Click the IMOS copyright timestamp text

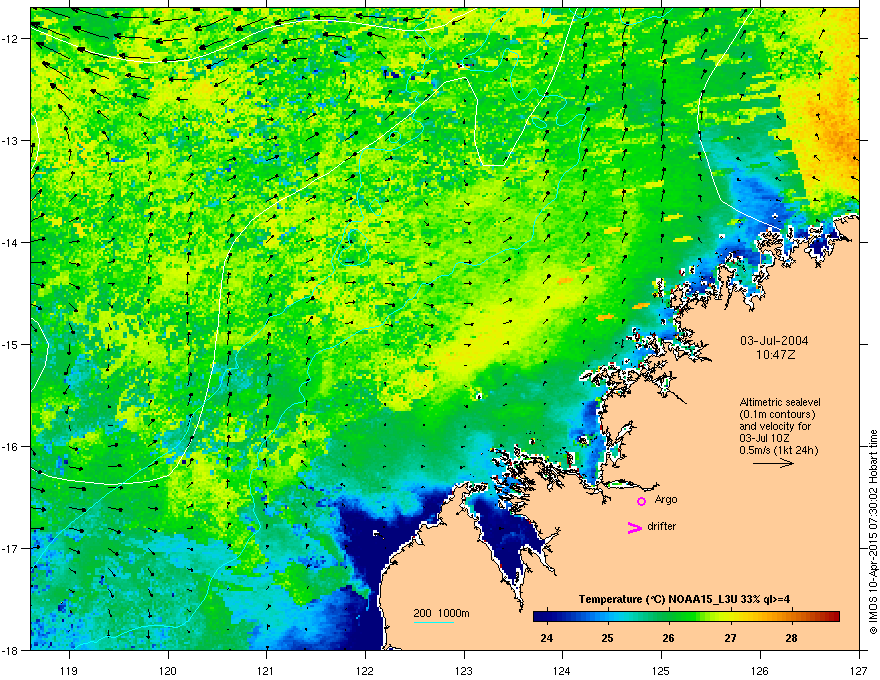[x=873, y=532]
